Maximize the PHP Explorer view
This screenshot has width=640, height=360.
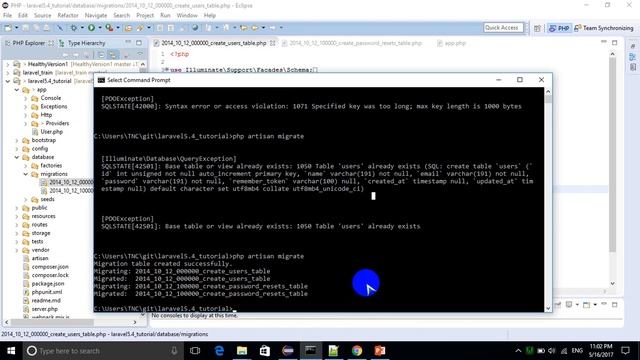(139, 42)
